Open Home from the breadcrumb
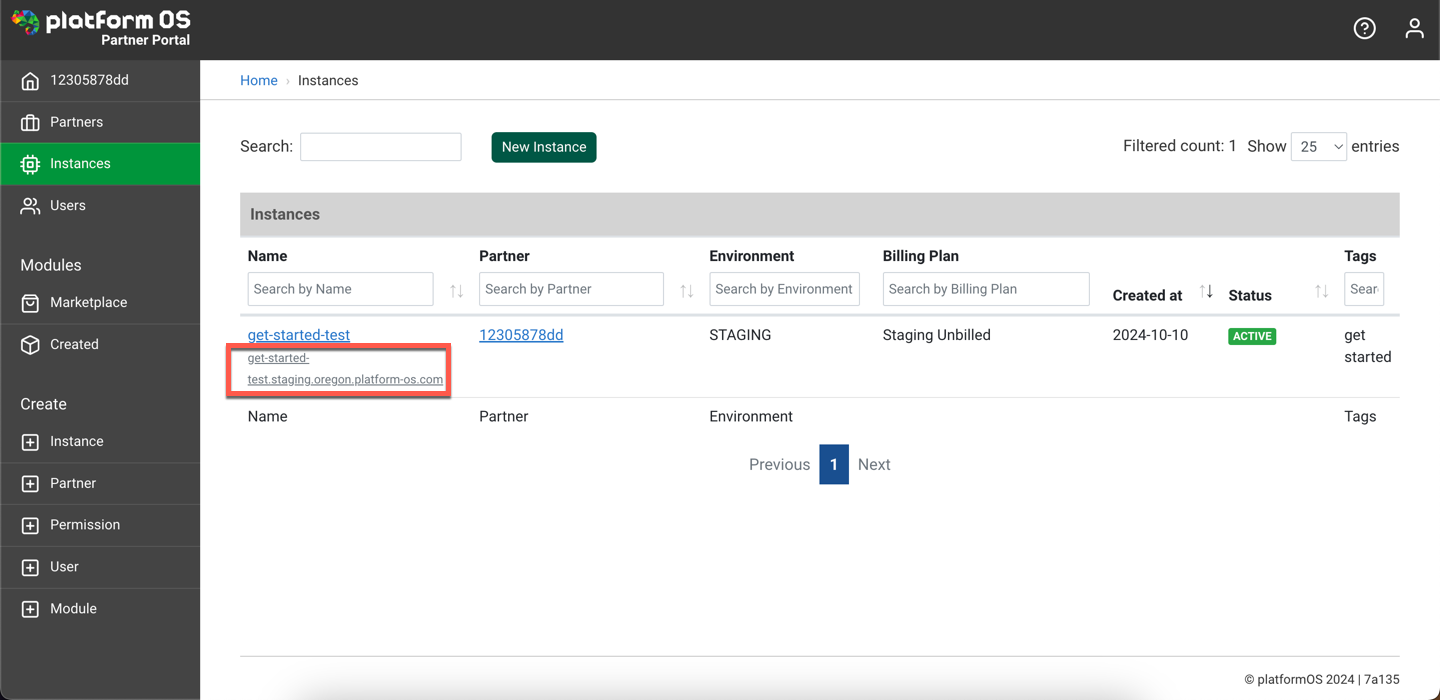The image size is (1440, 700). point(258,80)
